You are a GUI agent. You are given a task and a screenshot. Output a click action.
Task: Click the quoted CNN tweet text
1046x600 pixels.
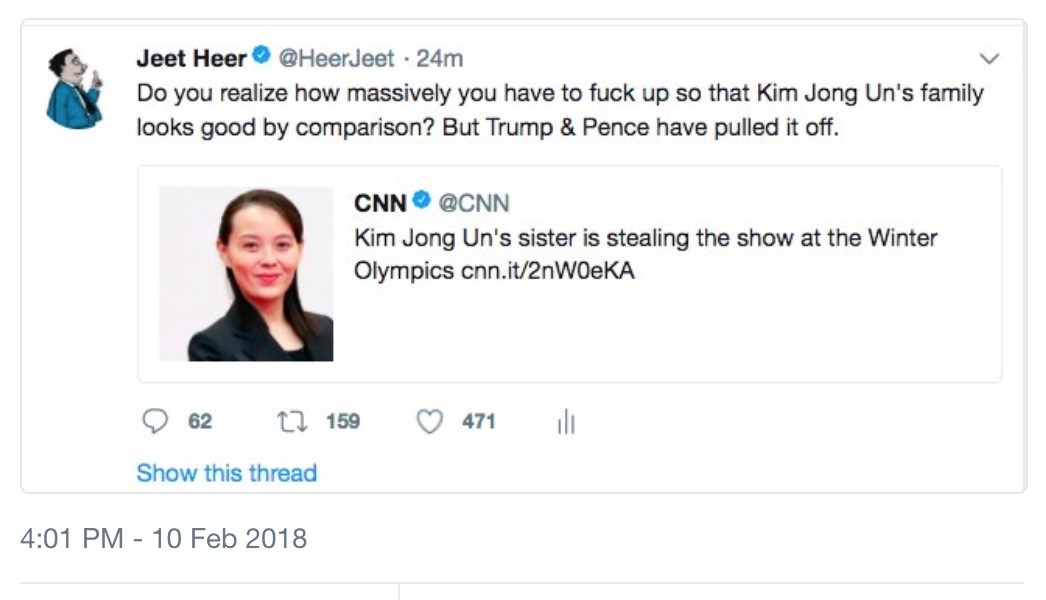[x=646, y=254]
